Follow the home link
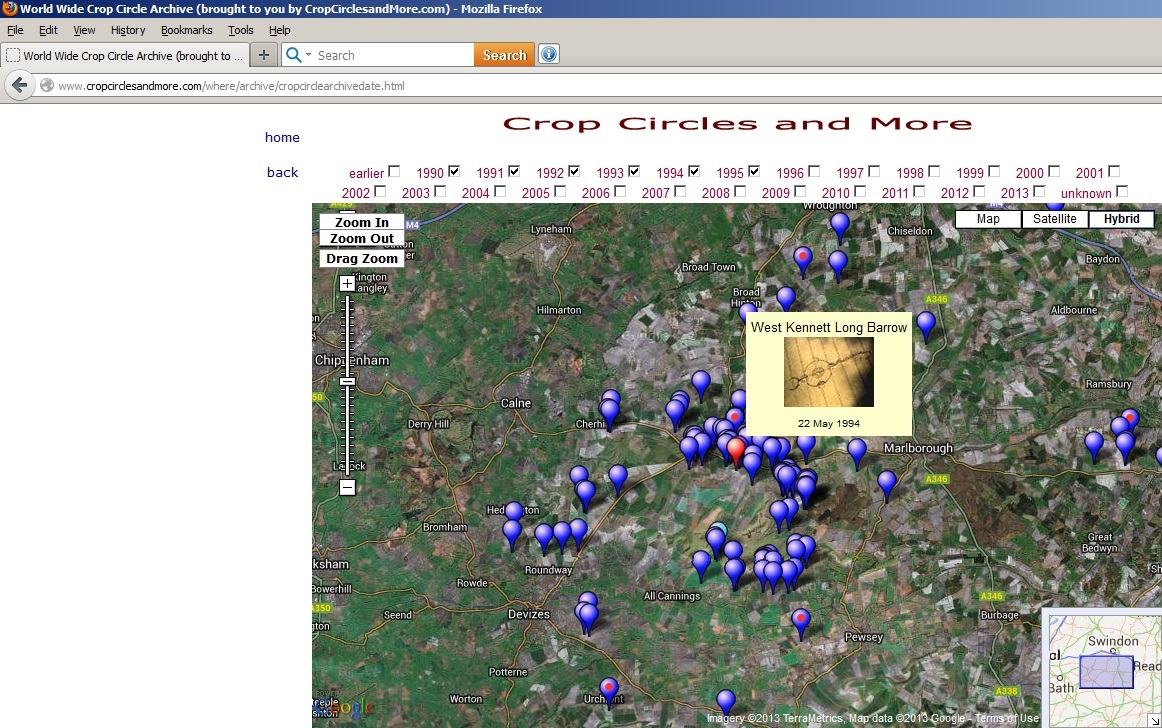1162x728 pixels. 282,137
